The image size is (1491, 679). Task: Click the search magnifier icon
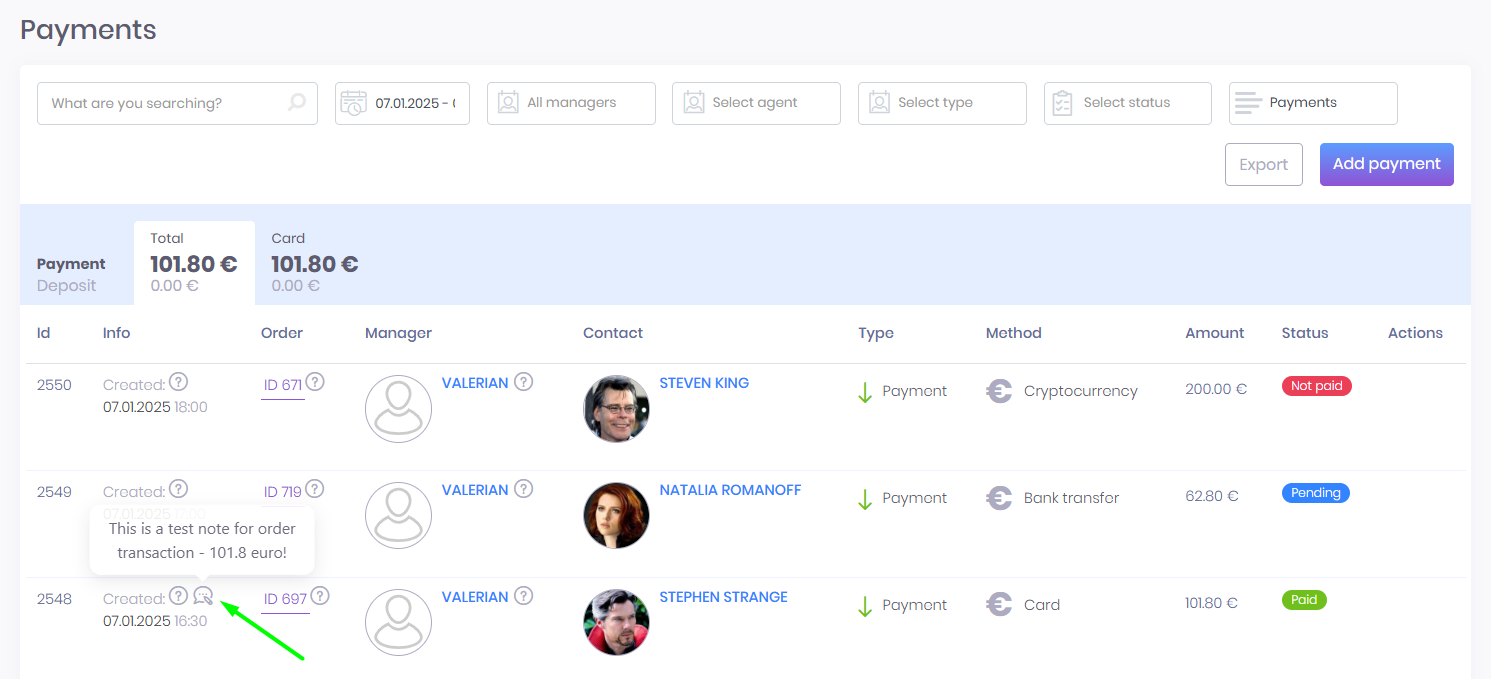point(296,102)
